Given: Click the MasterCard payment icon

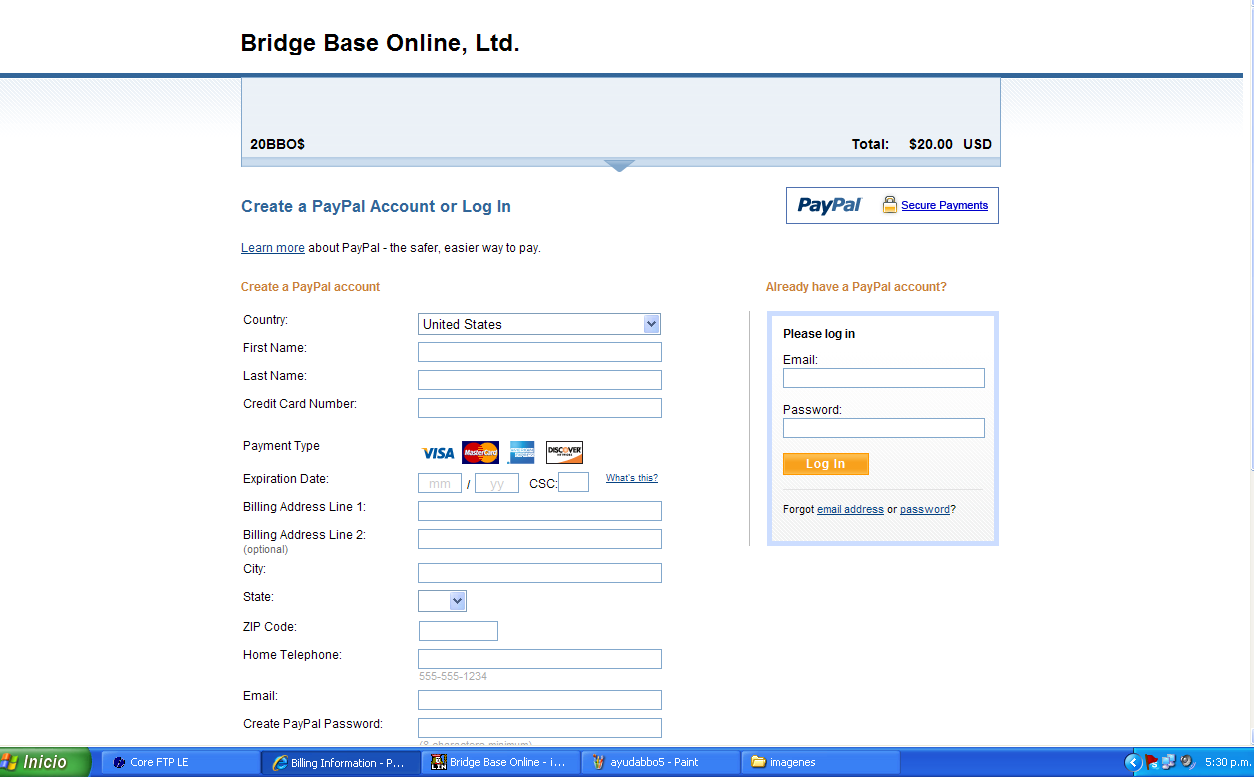Looking at the screenshot, I should [480, 453].
